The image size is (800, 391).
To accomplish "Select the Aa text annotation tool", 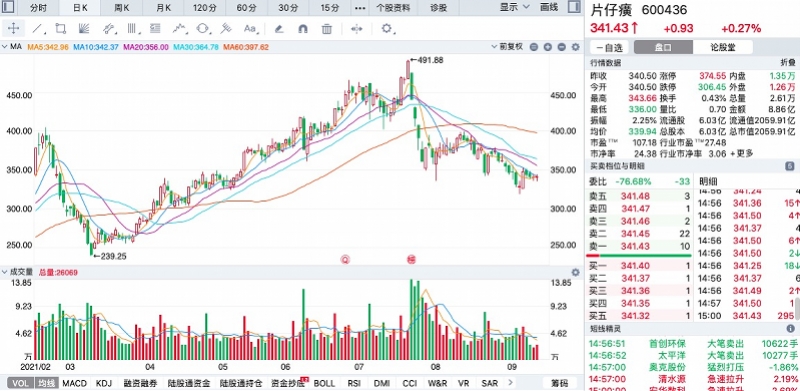I will (249, 29).
